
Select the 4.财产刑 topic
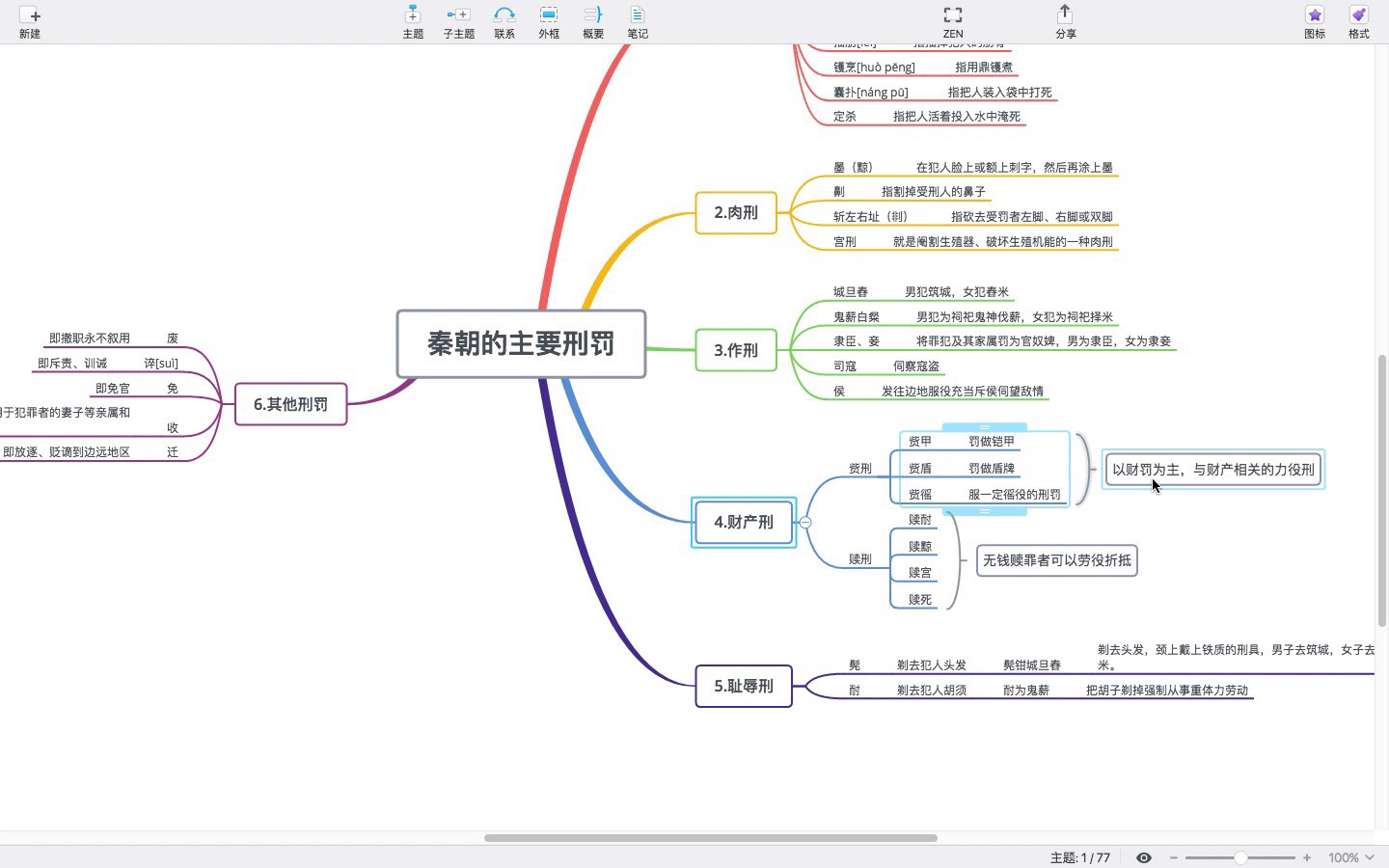coord(744,522)
